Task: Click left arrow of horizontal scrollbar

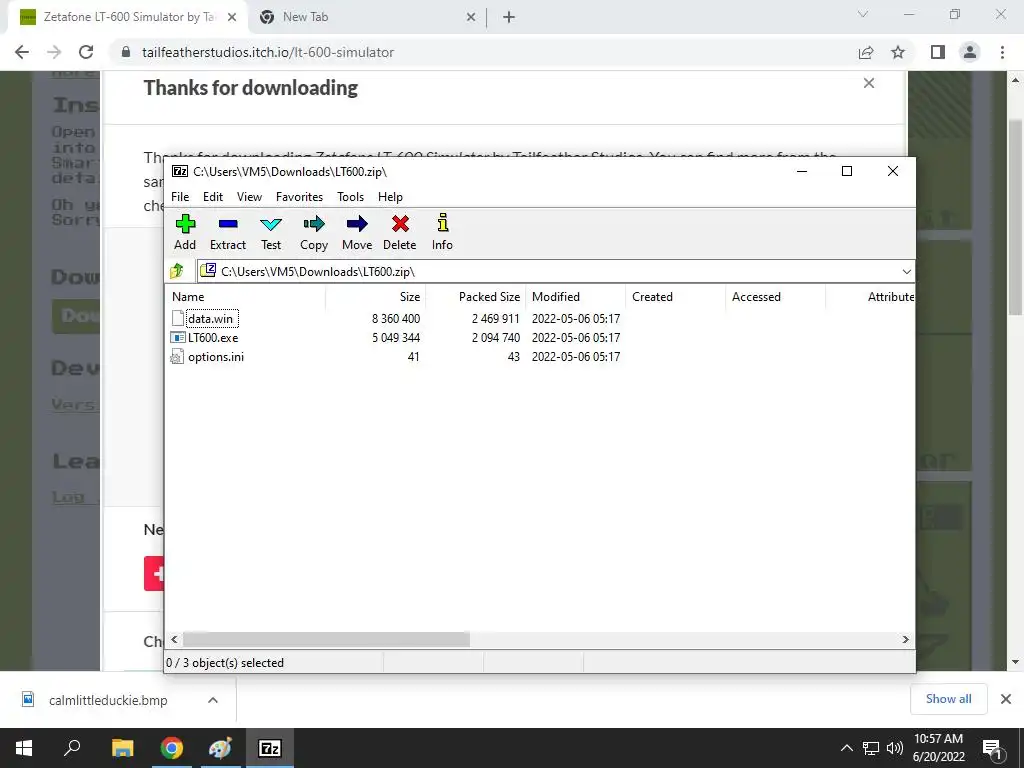Action: pyautogui.click(x=174, y=639)
